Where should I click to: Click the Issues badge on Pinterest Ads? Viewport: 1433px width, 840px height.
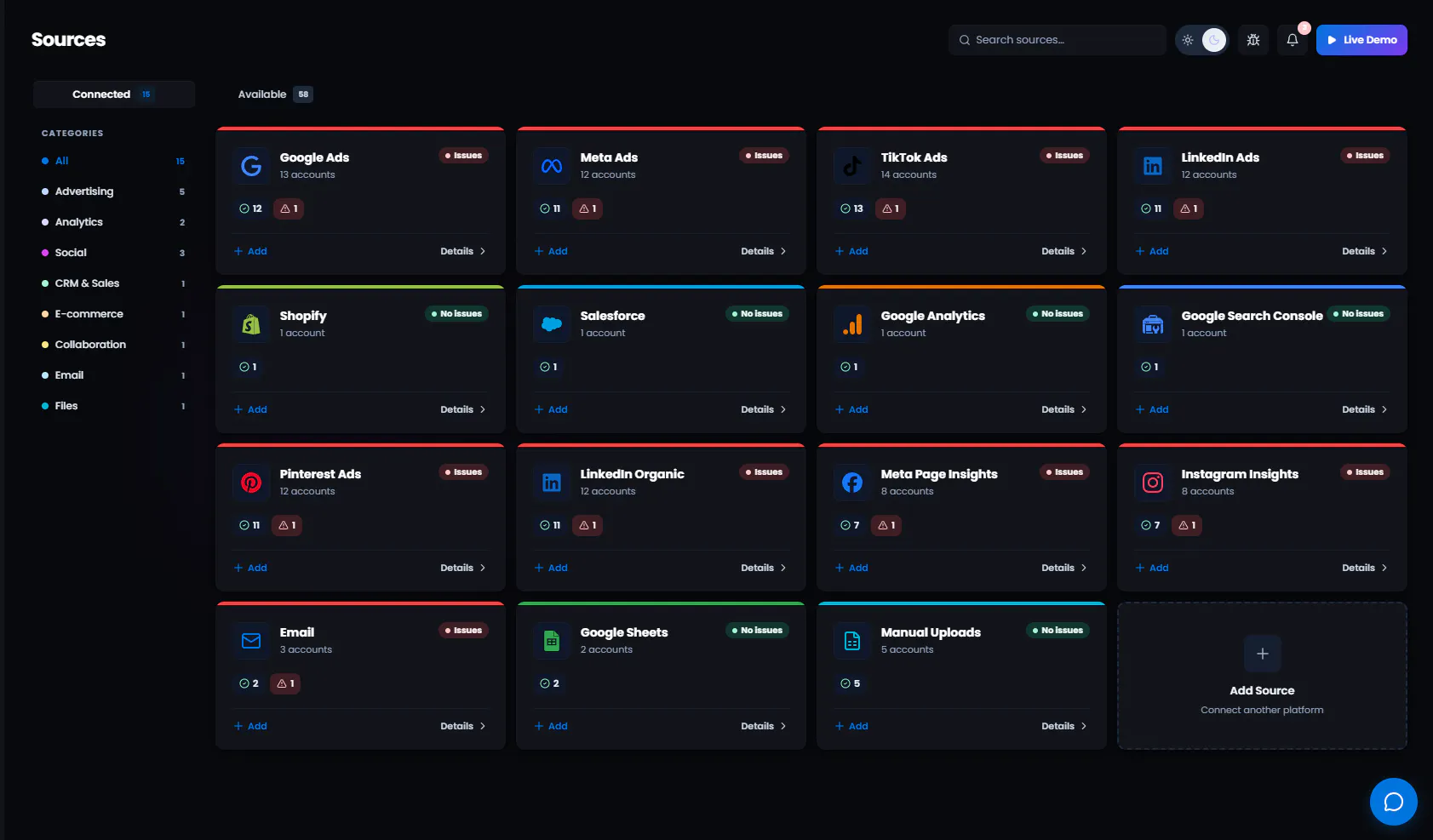tap(463, 472)
